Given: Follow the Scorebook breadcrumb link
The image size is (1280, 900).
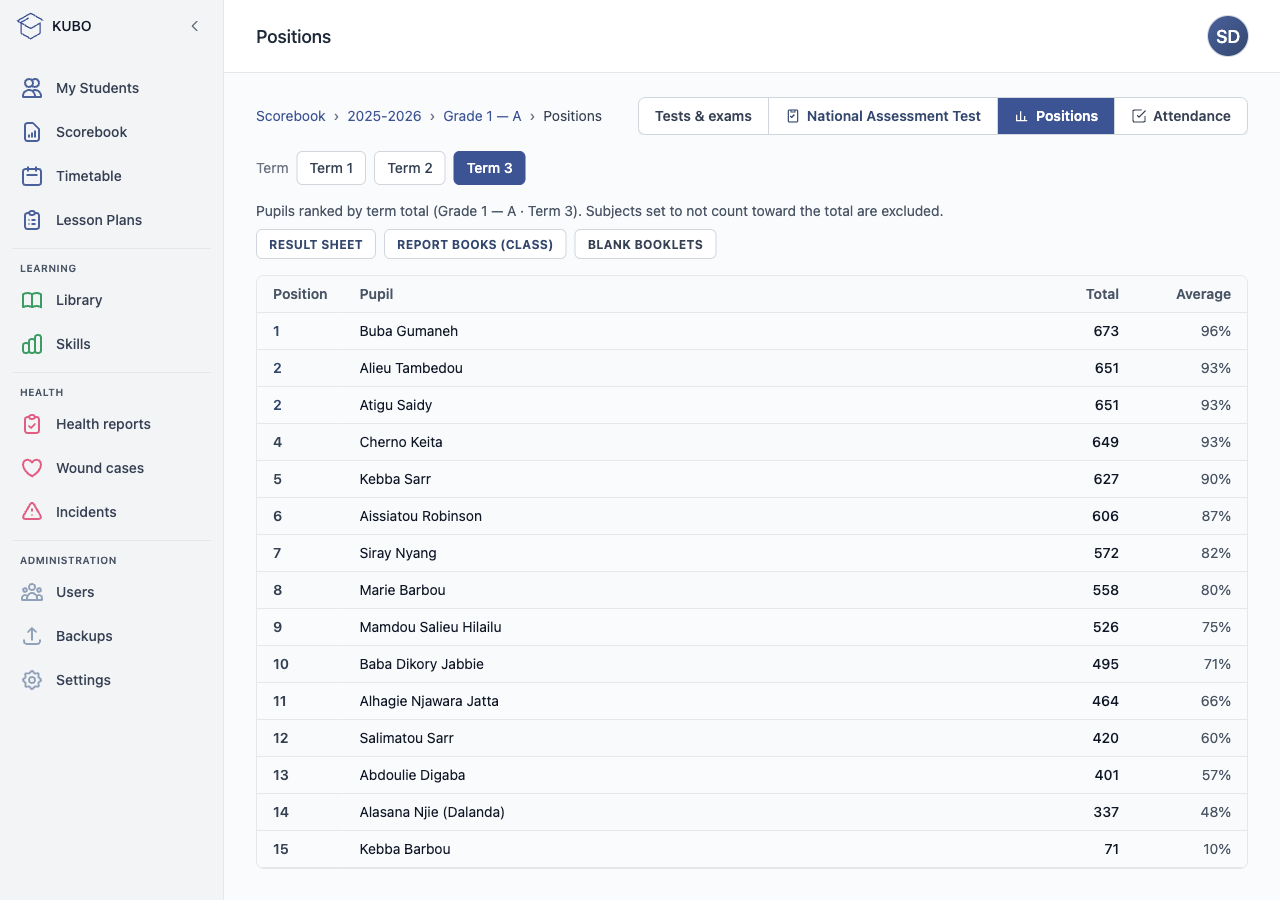Looking at the screenshot, I should [291, 116].
